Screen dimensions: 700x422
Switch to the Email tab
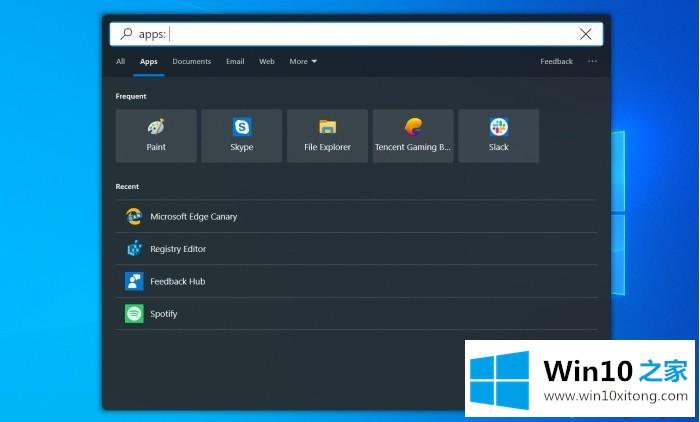pos(235,61)
